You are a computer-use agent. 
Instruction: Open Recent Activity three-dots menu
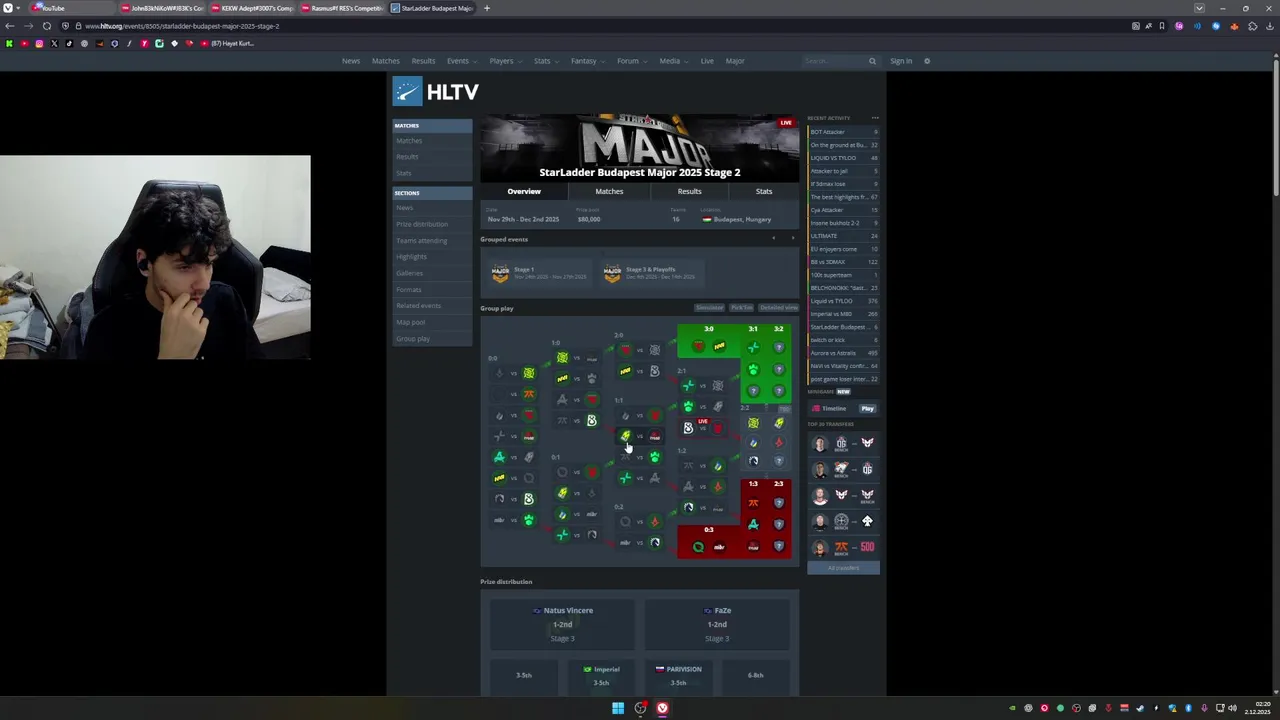[x=875, y=118]
